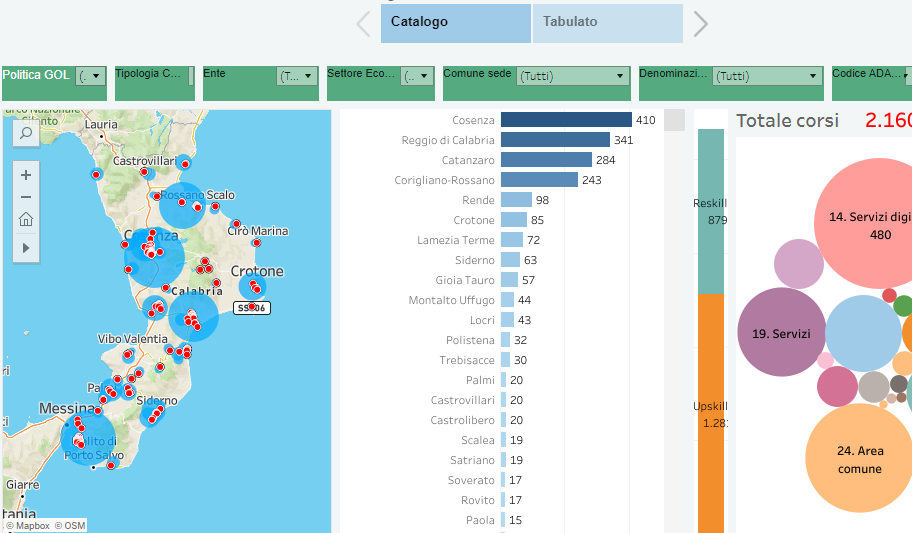Switch to the Tabulato tab

tap(608, 23)
